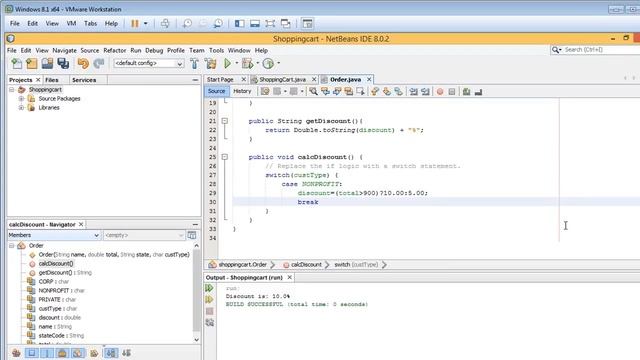The height and width of the screenshot is (360, 640).
Task: Click Output window settings icon below stop
Action: point(209,322)
